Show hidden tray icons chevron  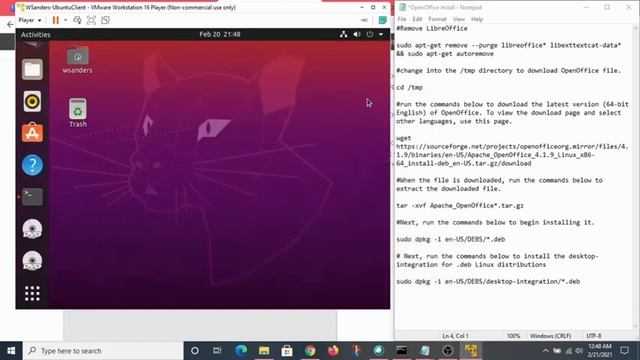pos(545,351)
